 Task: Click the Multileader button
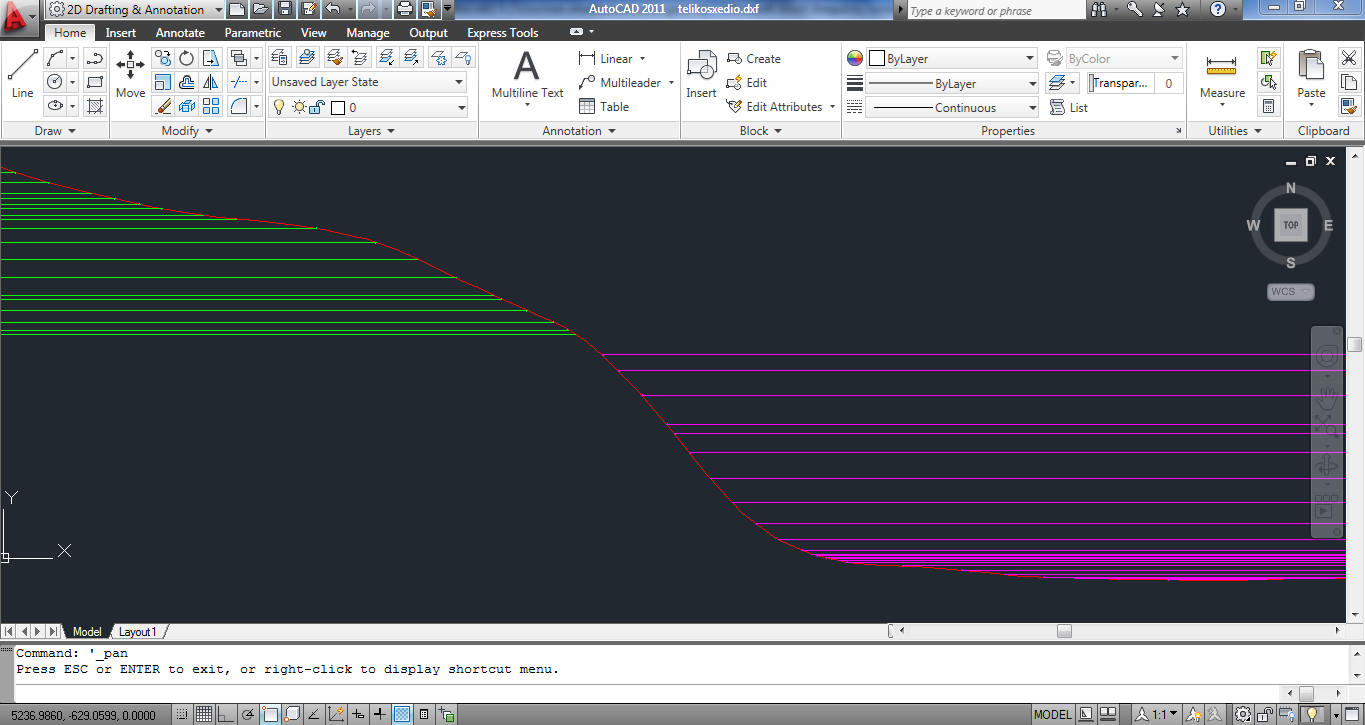tap(626, 83)
